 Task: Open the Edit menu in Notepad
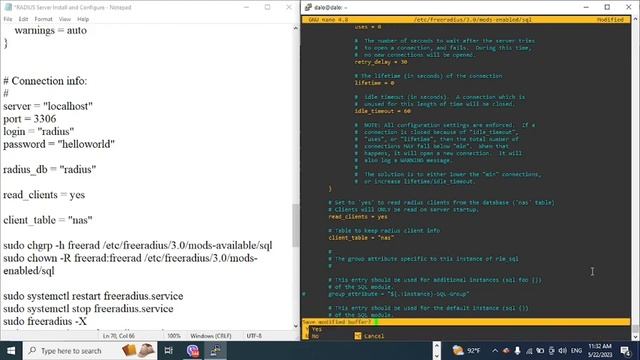(x=23, y=19)
